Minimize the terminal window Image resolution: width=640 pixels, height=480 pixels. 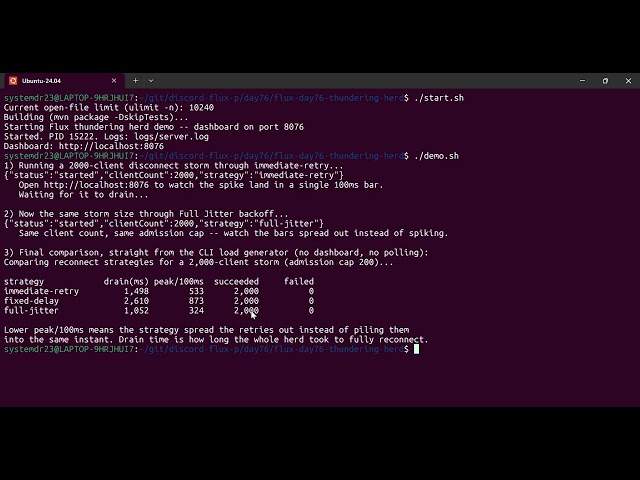click(582, 81)
